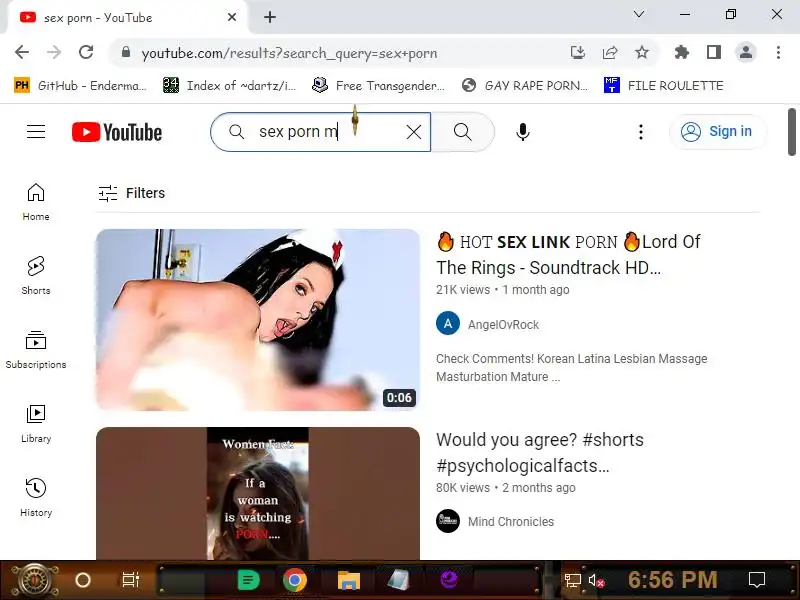Open File Explorer from the taskbar
The height and width of the screenshot is (600, 800).
tap(349, 580)
